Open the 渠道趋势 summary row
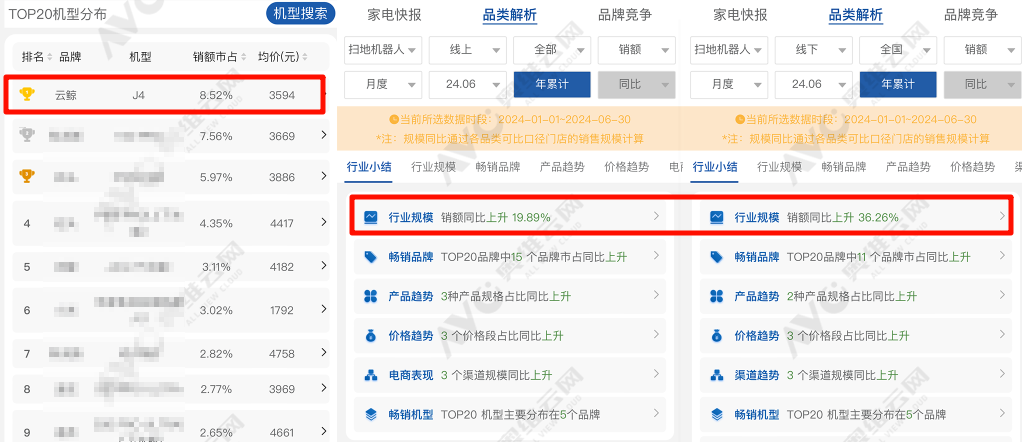Viewport: 1022px width, 442px height. [x=857, y=375]
